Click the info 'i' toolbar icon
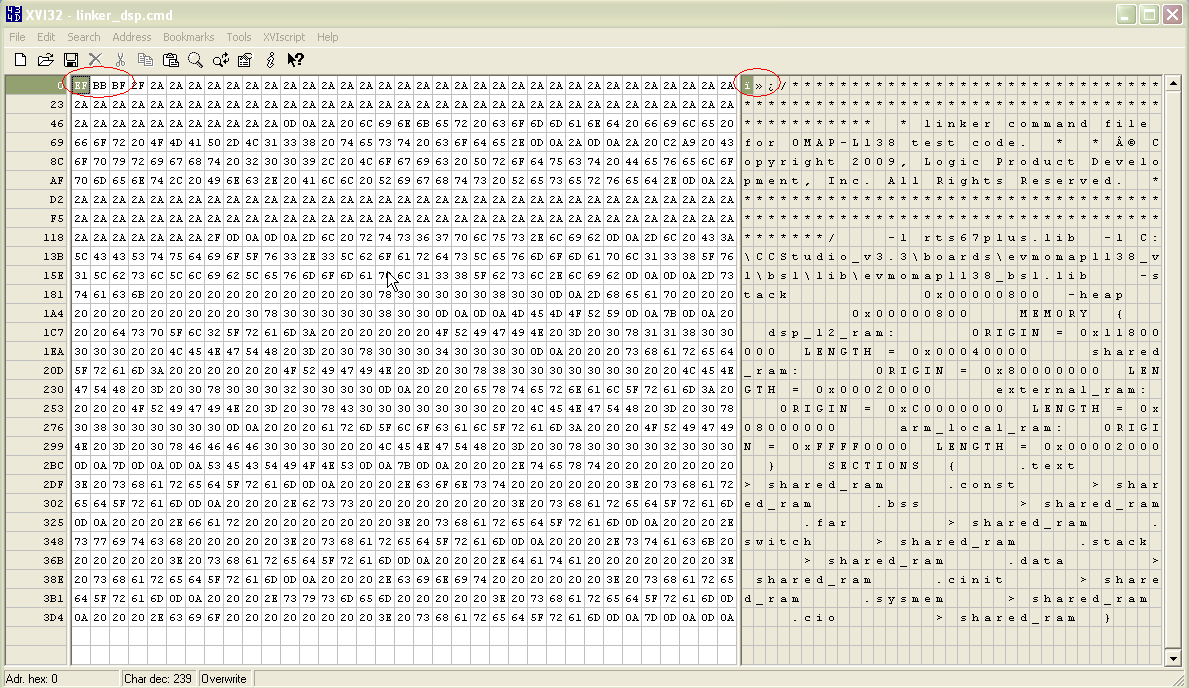 (270, 60)
